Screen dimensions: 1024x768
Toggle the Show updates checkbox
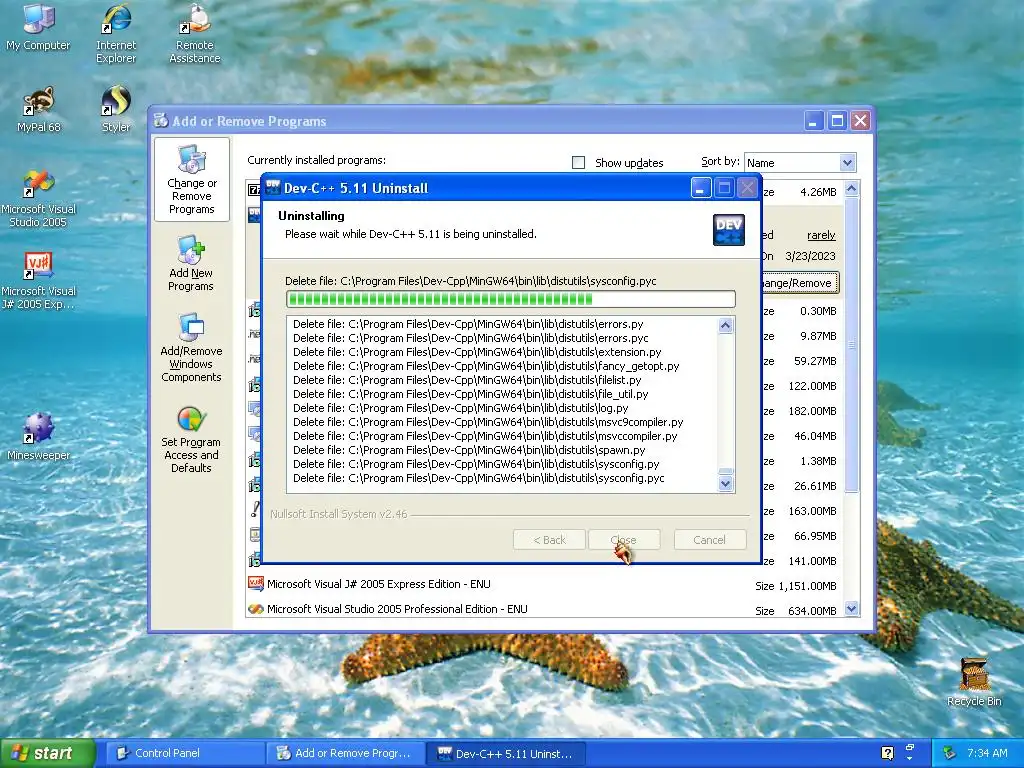[578, 162]
